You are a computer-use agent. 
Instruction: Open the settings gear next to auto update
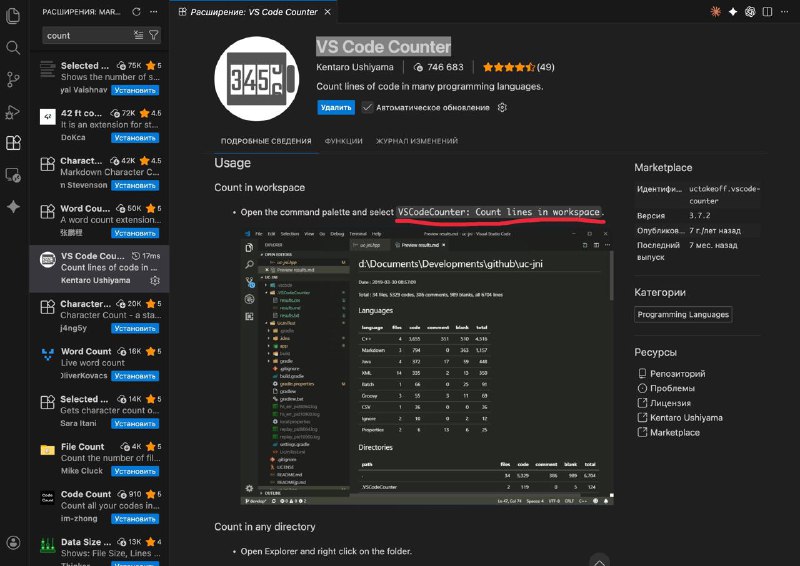pyautogui.click(x=502, y=108)
